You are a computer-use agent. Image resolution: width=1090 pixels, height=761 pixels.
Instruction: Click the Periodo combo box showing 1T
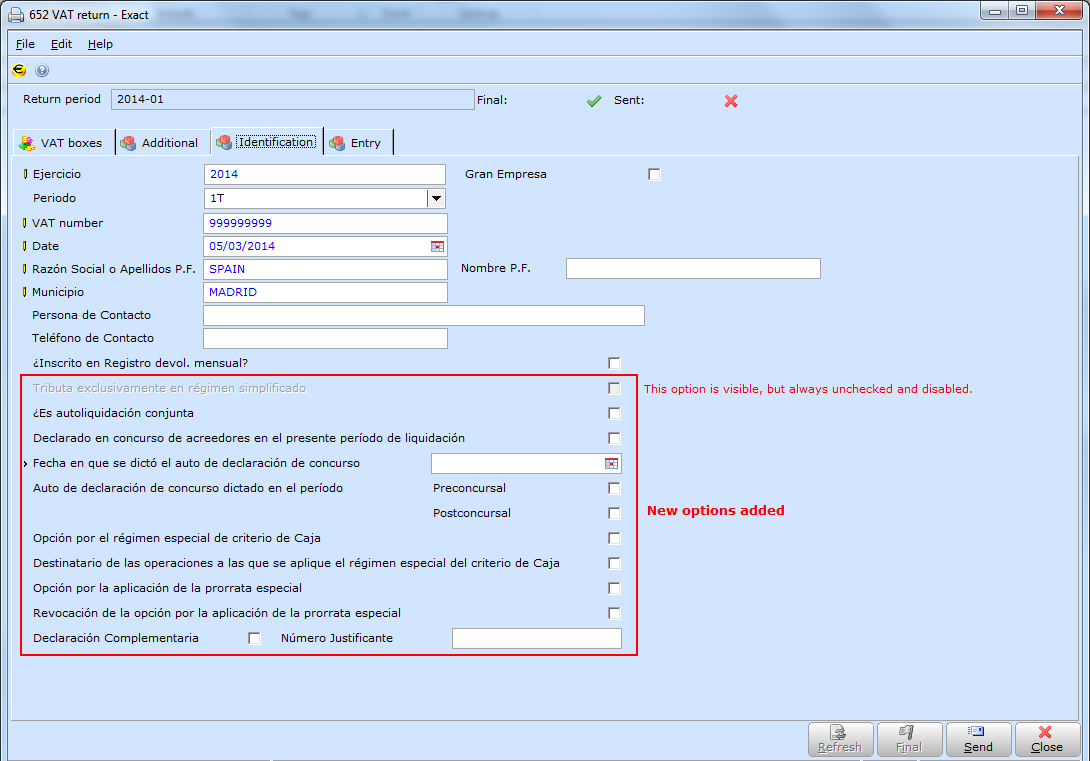(x=325, y=199)
